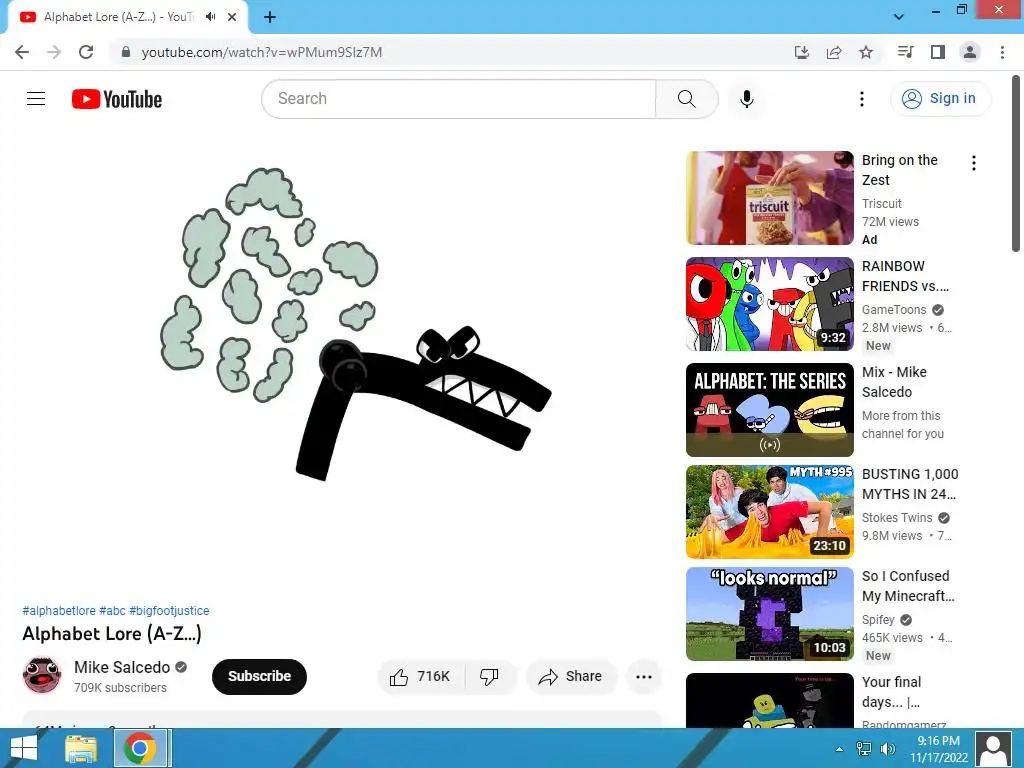Click hashtag #abc link
Image resolution: width=1024 pixels, height=768 pixels.
(112, 611)
